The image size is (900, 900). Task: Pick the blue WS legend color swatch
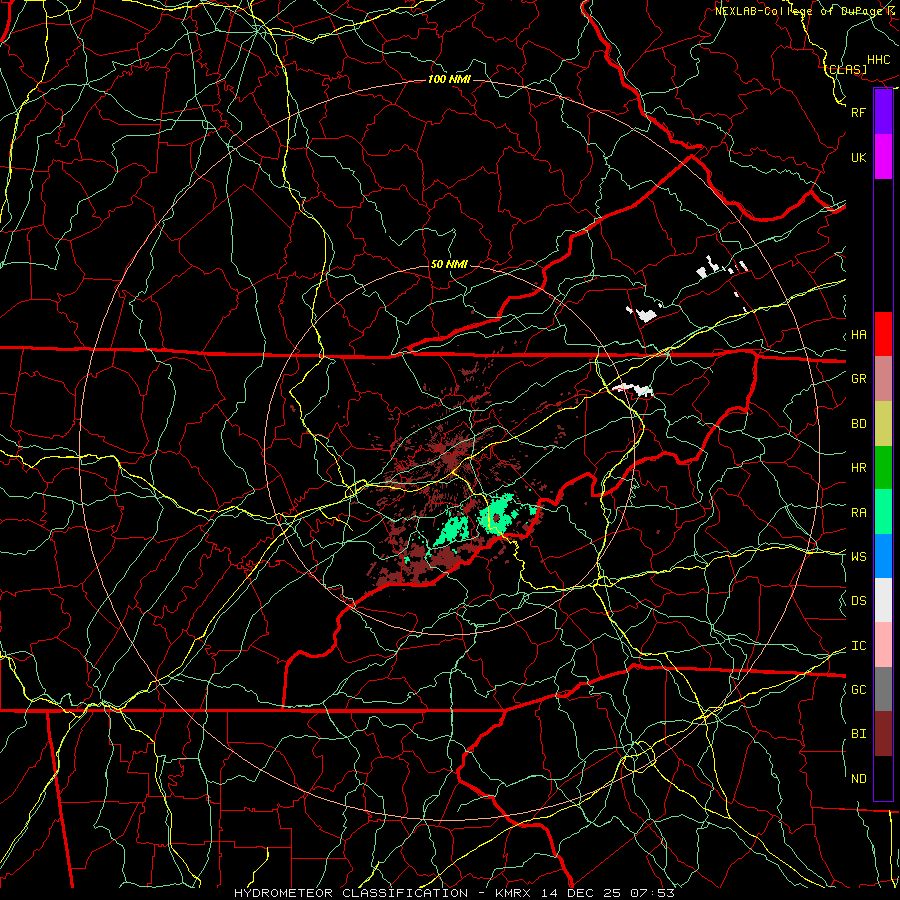pos(883,556)
